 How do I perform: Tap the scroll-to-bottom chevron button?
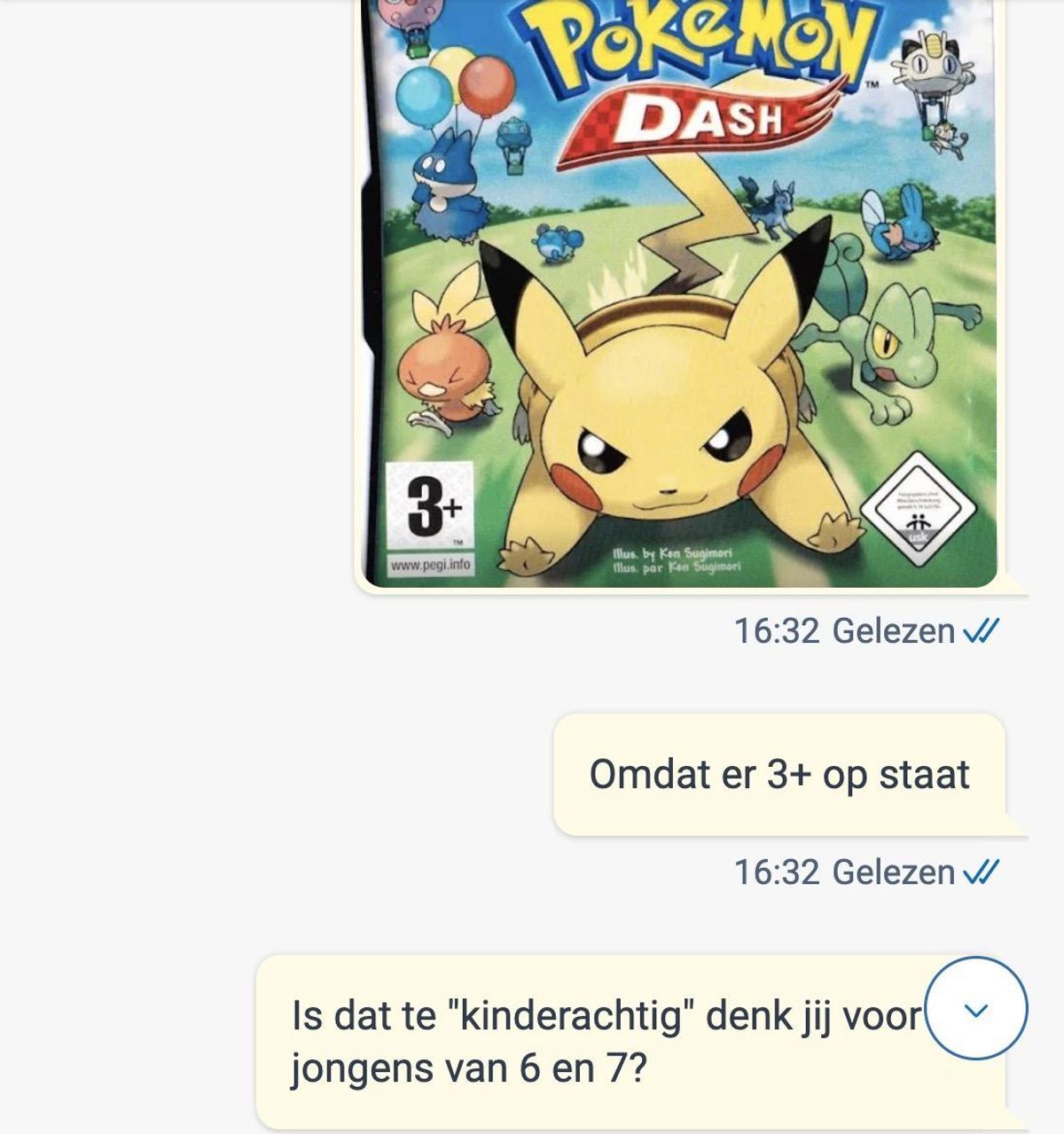976,1008
